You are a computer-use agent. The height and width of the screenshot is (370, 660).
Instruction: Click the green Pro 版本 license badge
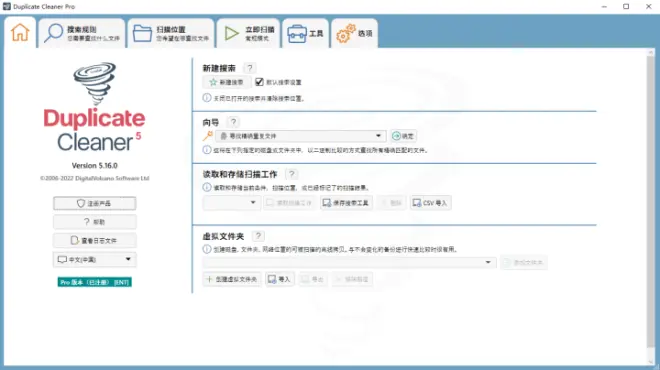tap(95, 282)
